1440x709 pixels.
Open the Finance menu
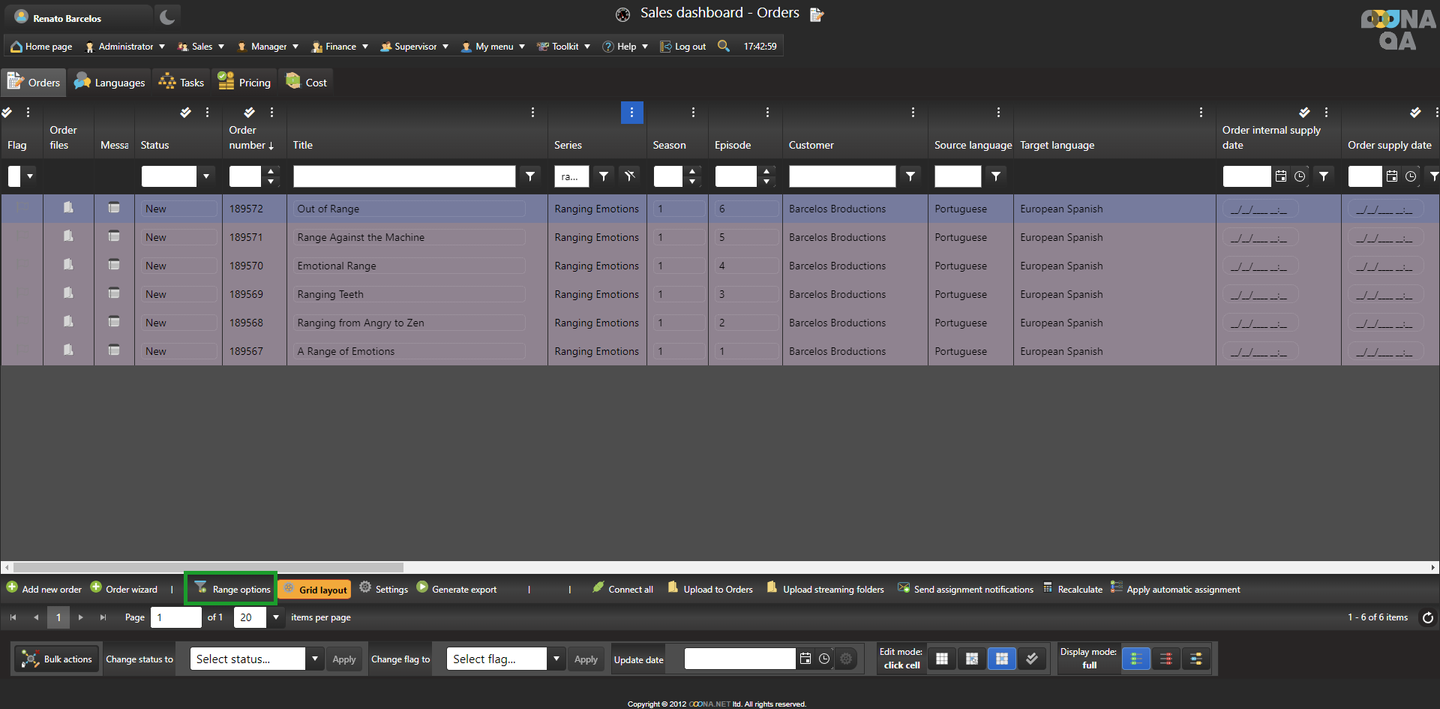coord(340,46)
